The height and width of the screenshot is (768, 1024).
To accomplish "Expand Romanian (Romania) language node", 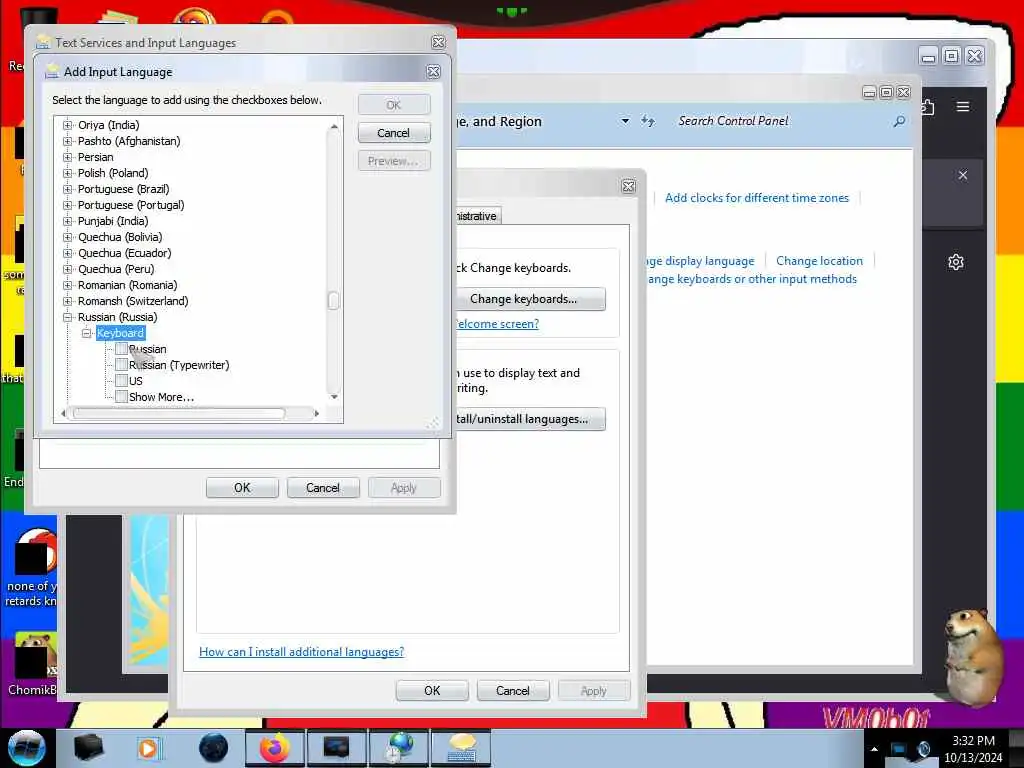I will click(67, 285).
